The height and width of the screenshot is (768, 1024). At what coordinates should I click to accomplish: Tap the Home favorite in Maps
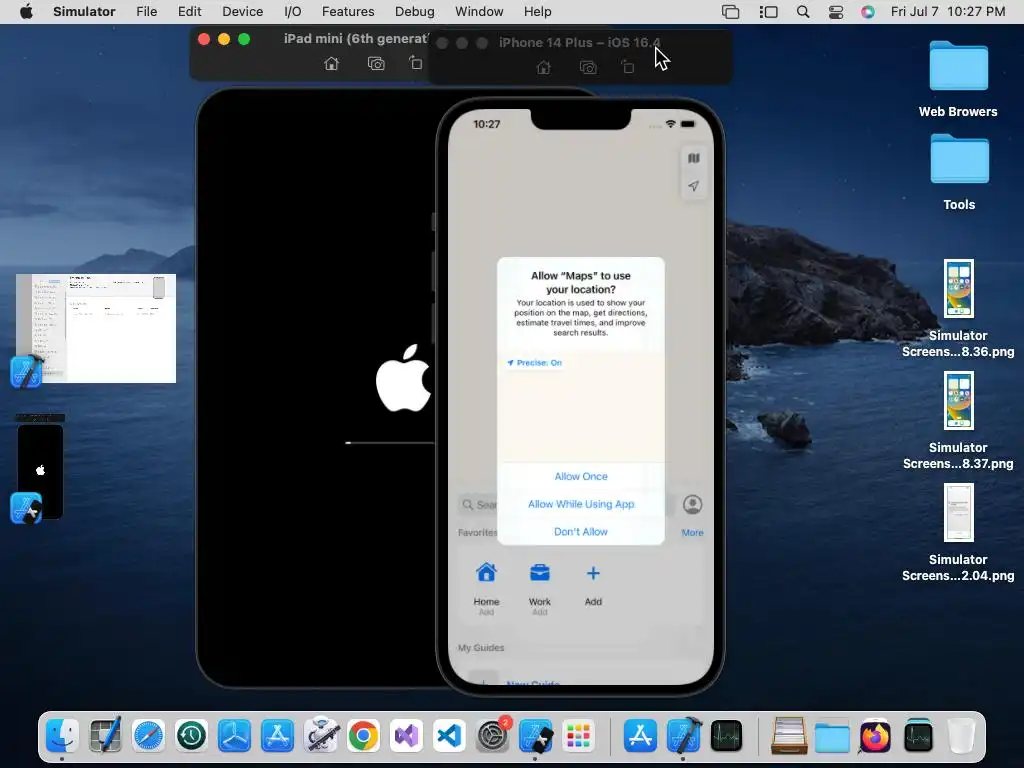tap(486, 586)
